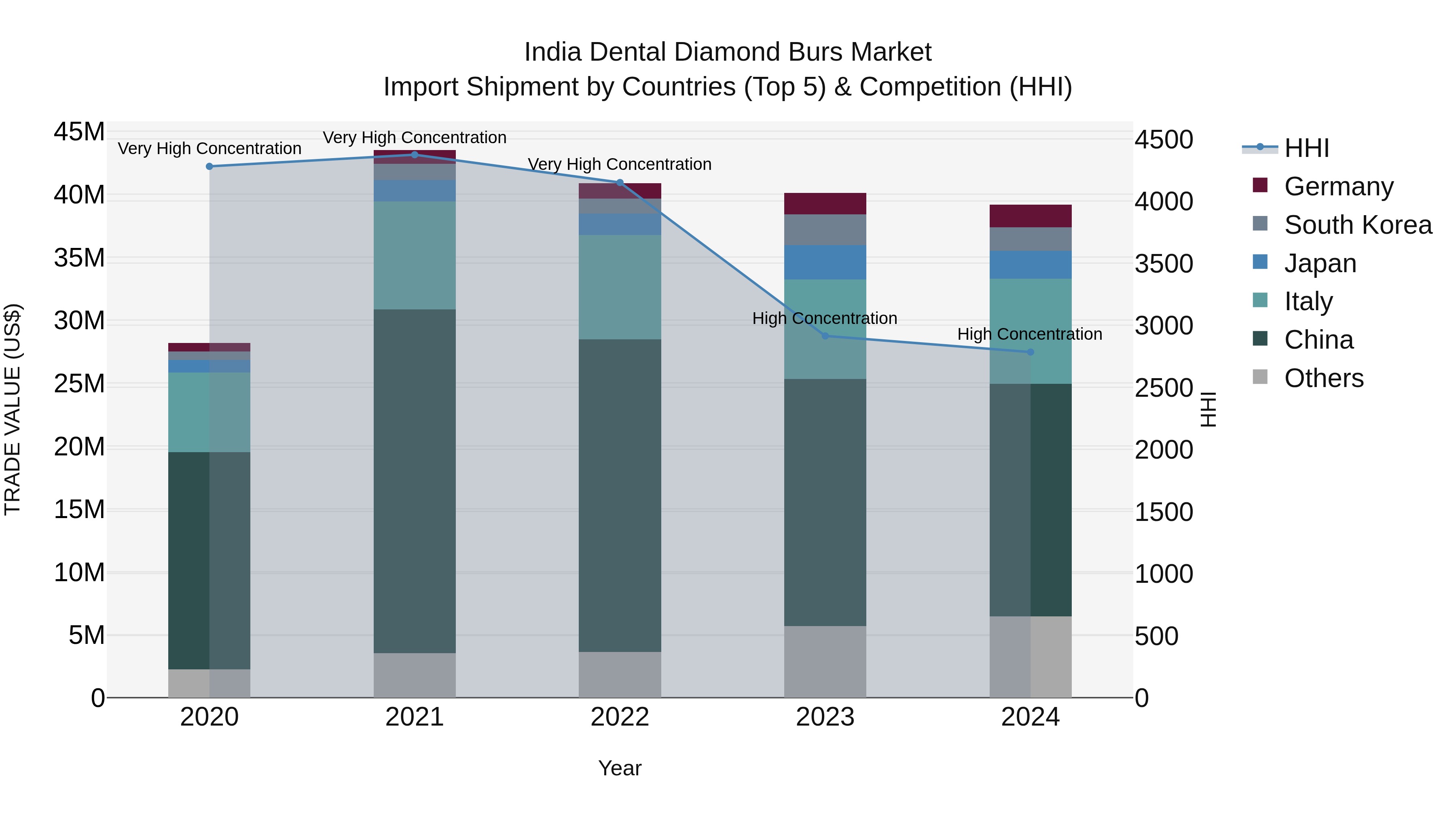Click the 'TRADE VALUE (US$)' axis title
This screenshot has height=819, width=1456.
click(13, 409)
